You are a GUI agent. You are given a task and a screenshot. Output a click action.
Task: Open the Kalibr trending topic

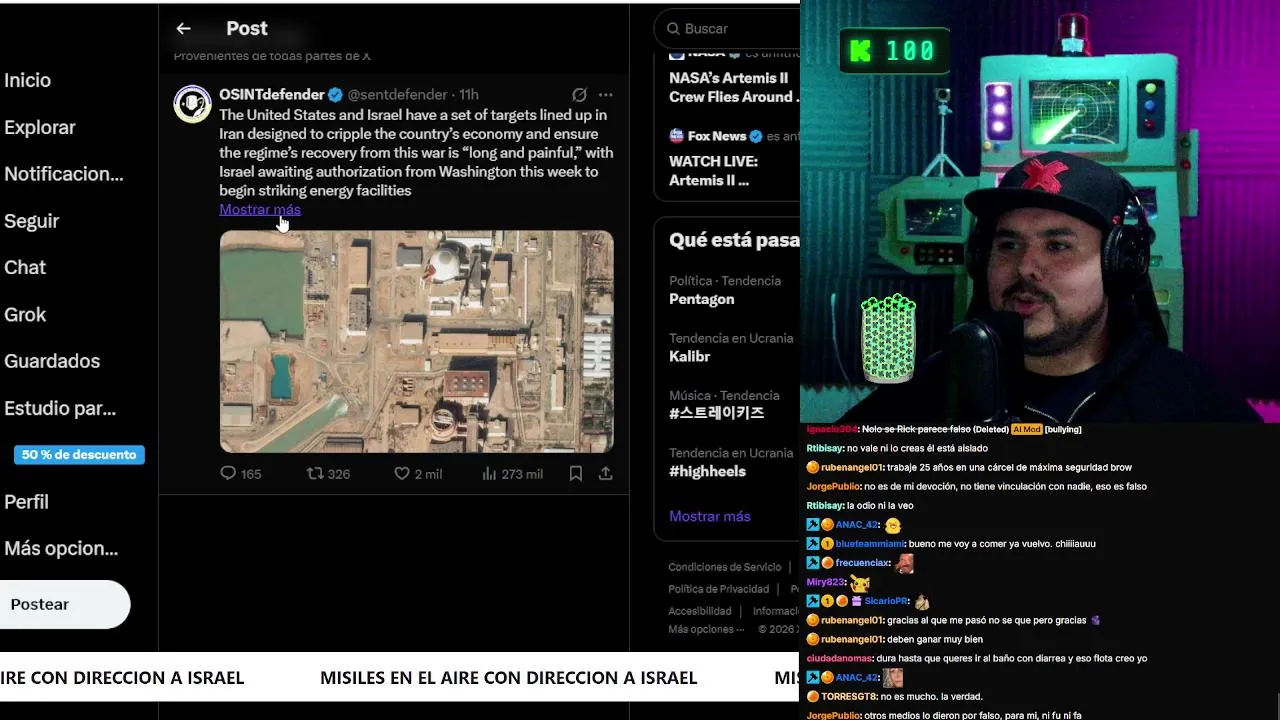(689, 356)
